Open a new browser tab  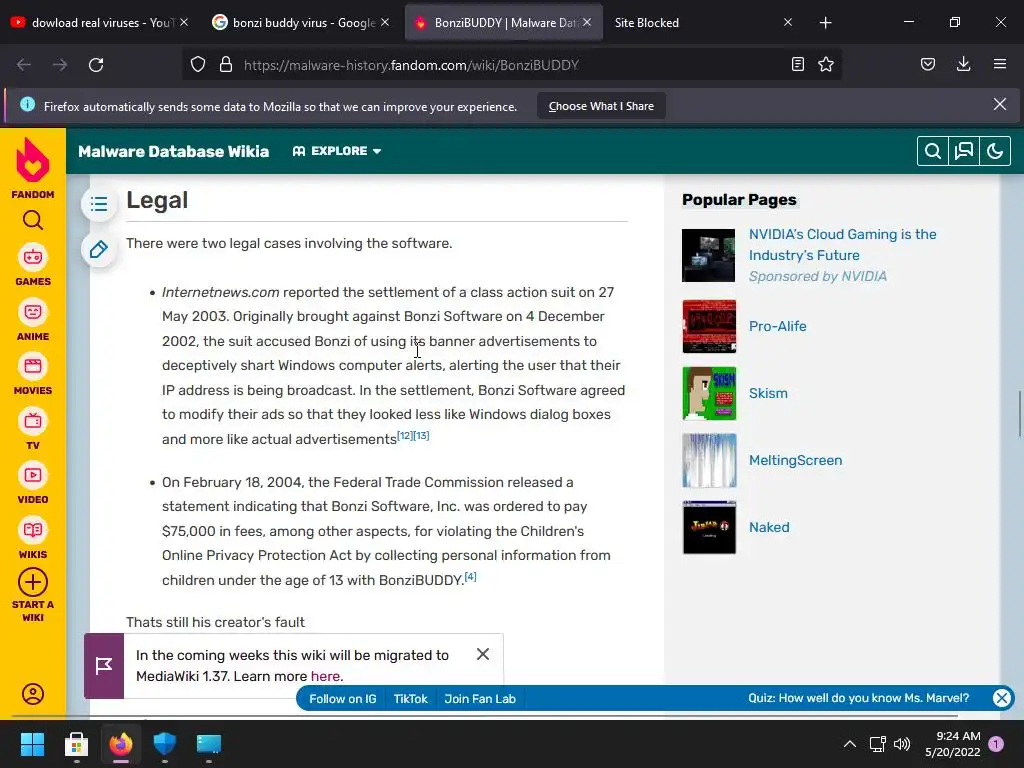[825, 23]
